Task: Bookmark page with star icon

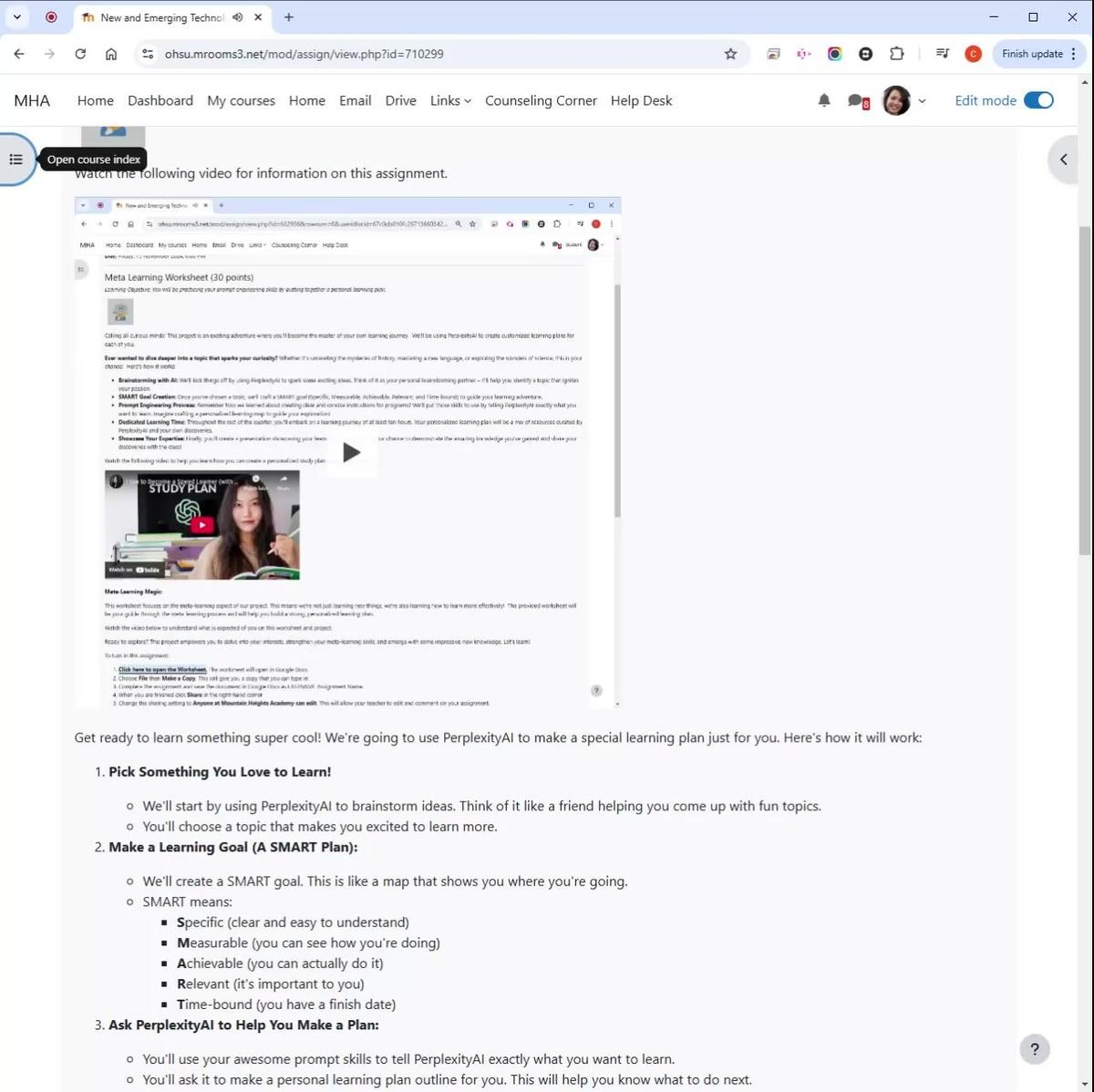Action: 730,54
